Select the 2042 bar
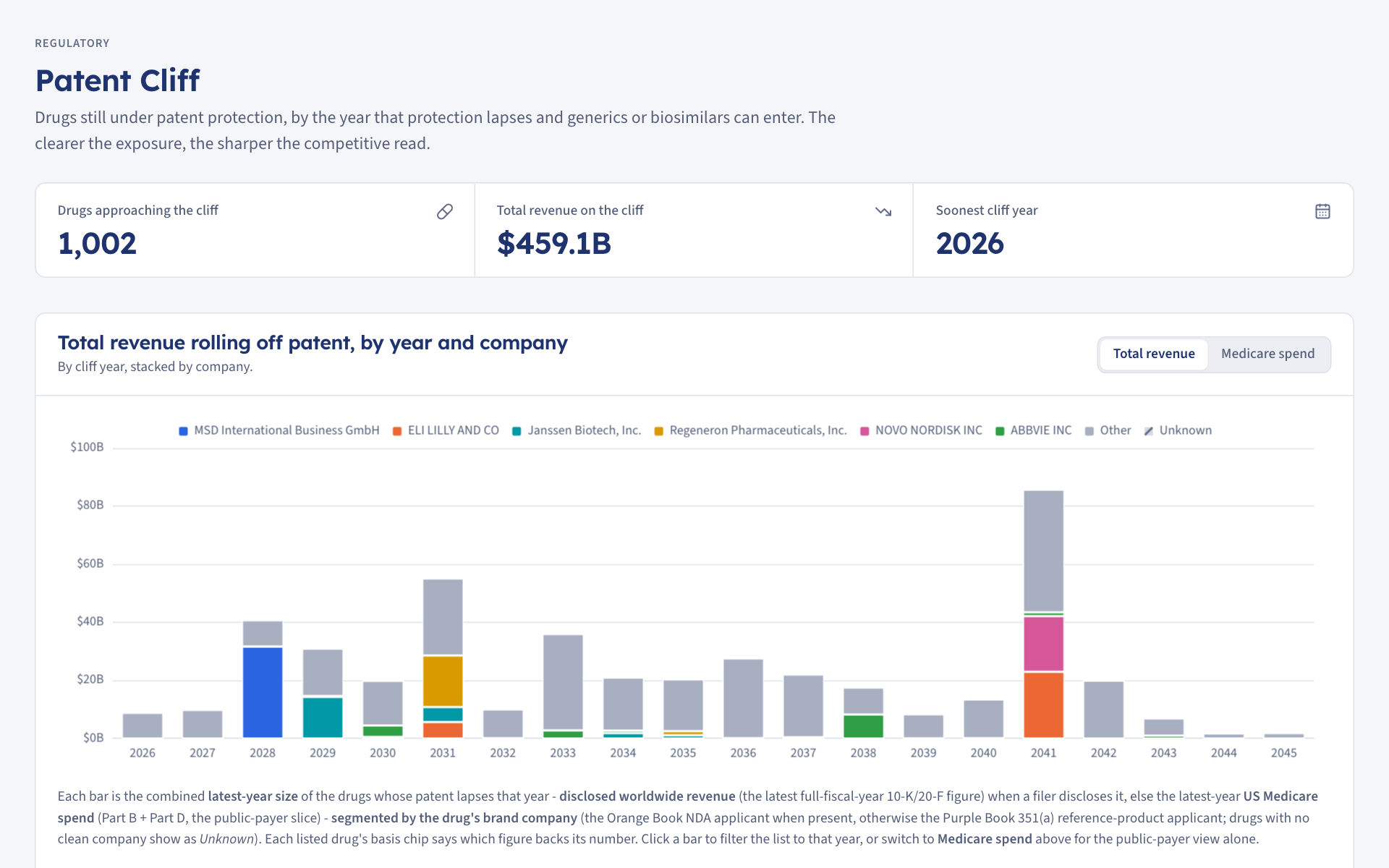 (x=1103, y=710)
